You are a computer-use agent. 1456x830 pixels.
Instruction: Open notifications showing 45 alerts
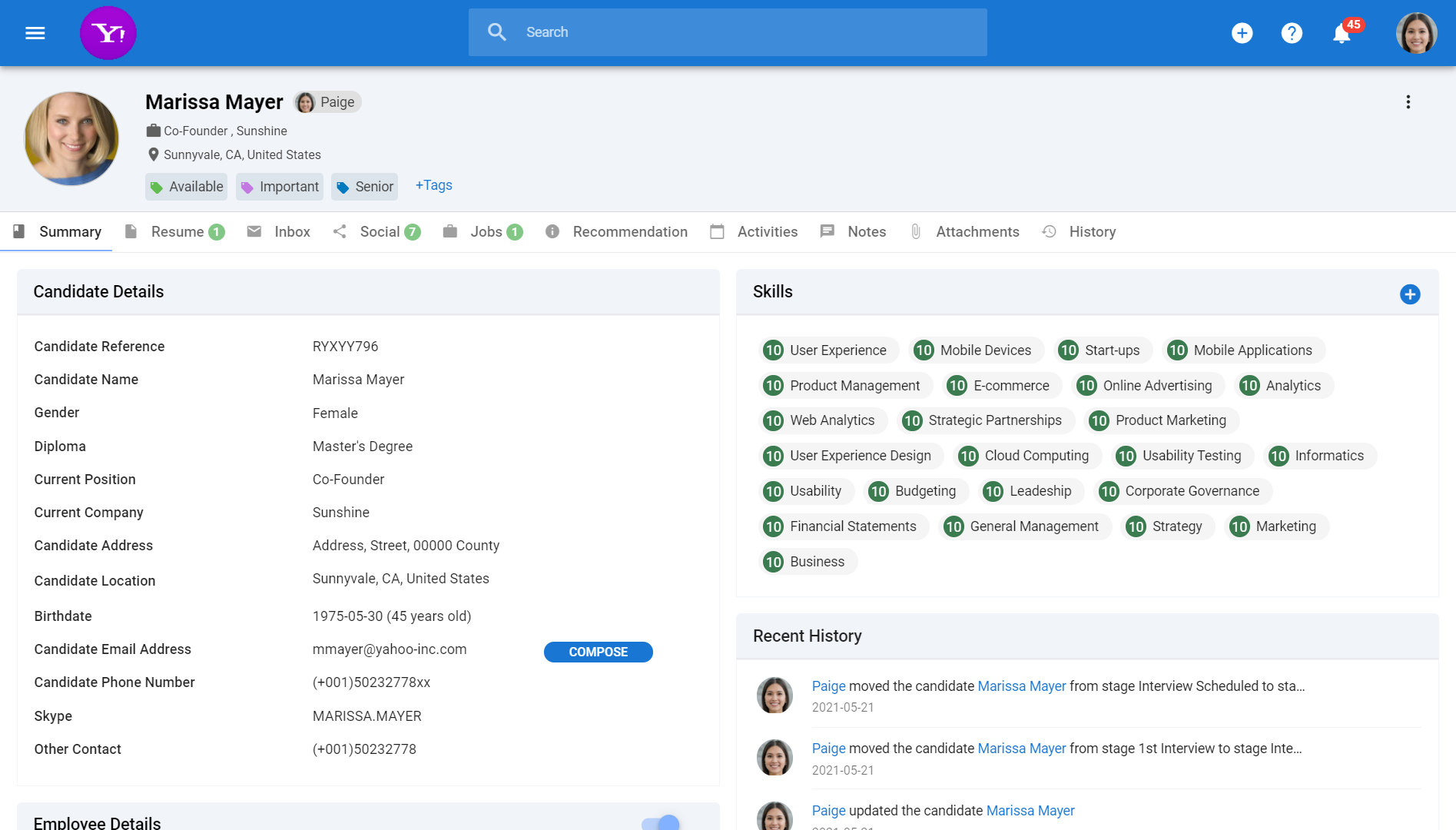coord(1341,32)
